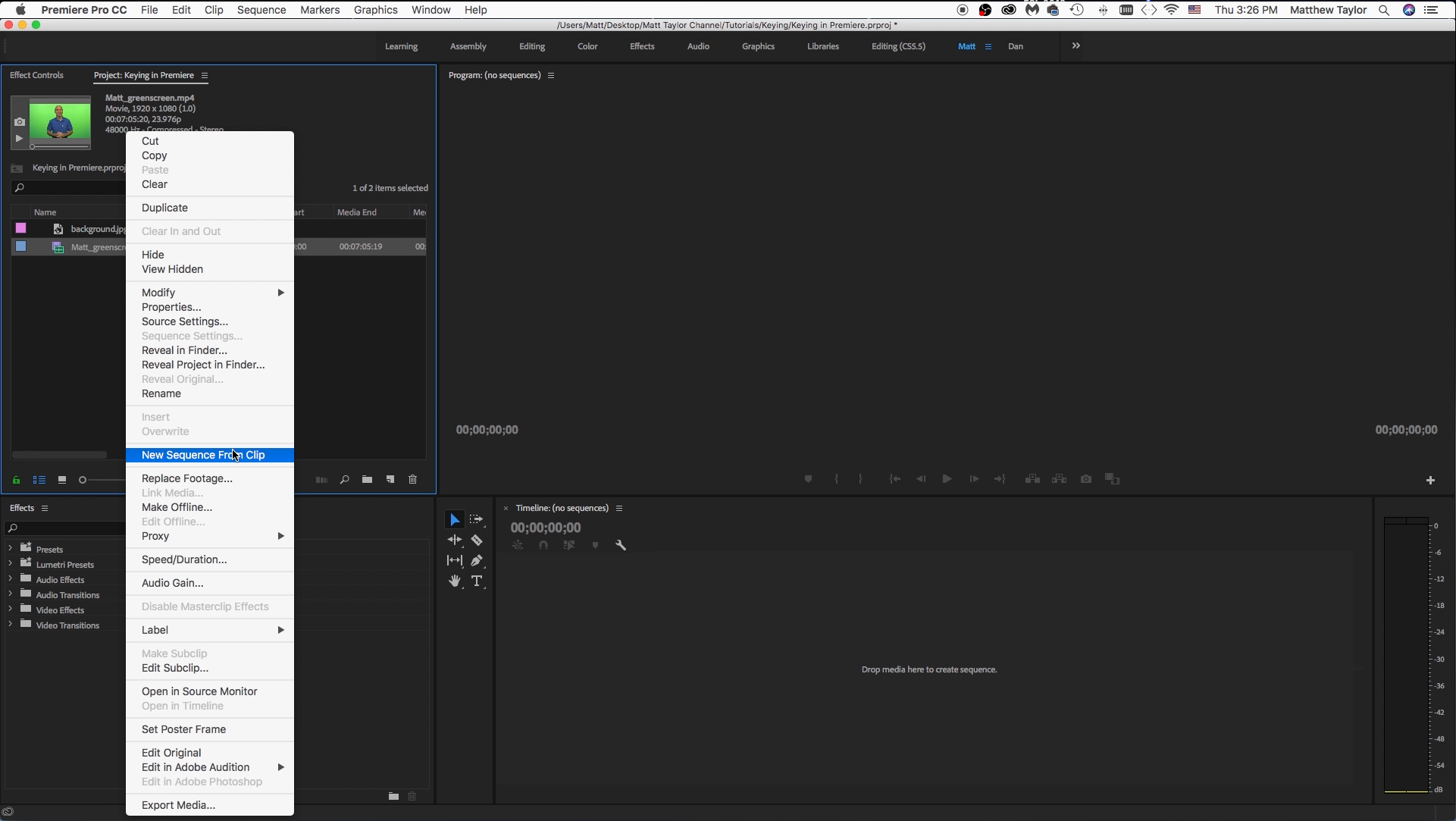Select the Track Select Forward tool
The width and height of the screenshot is (1456, 821).
coord(478,519)
